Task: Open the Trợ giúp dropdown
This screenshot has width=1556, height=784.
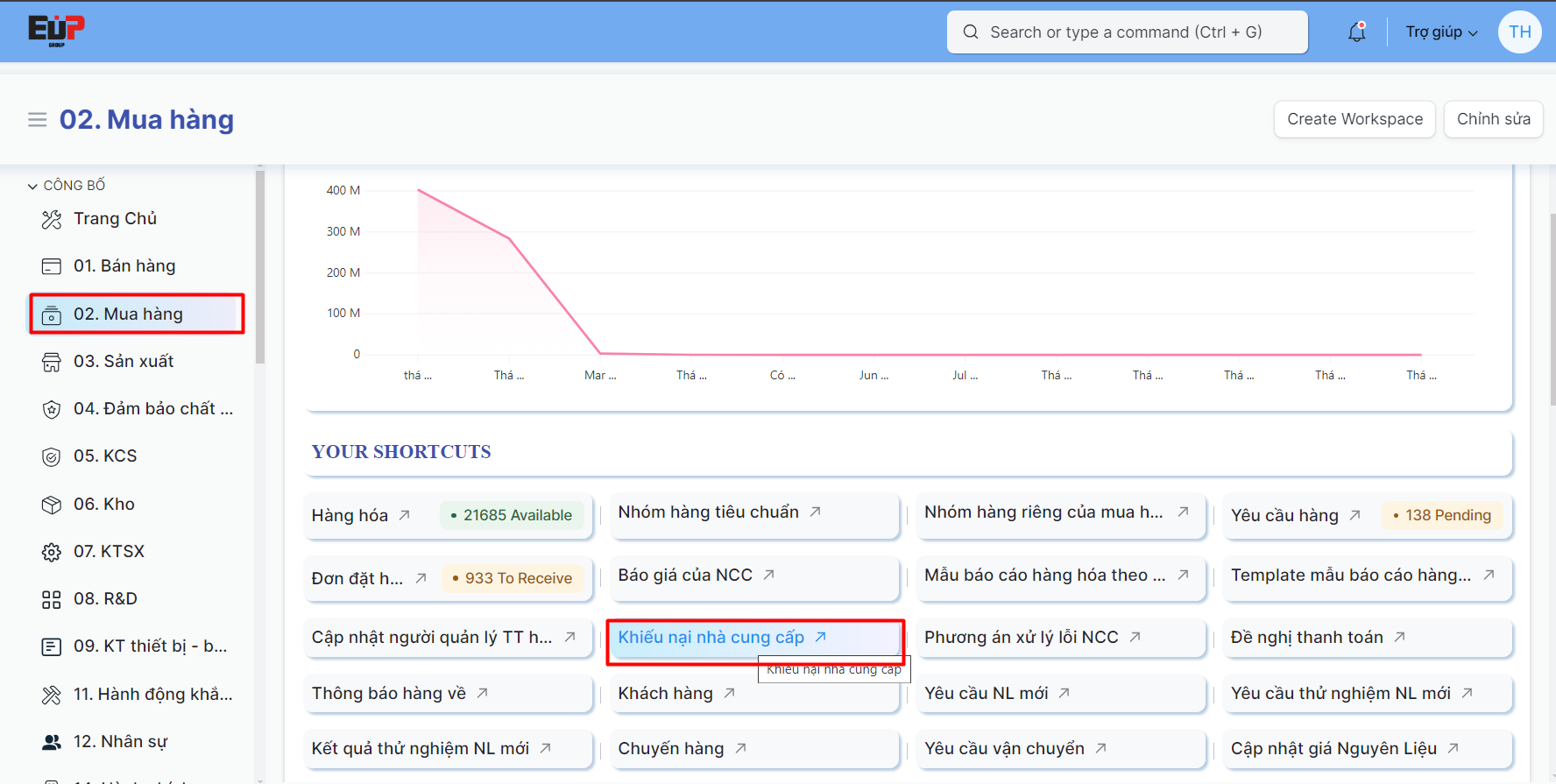Action: click(1440, 32)
